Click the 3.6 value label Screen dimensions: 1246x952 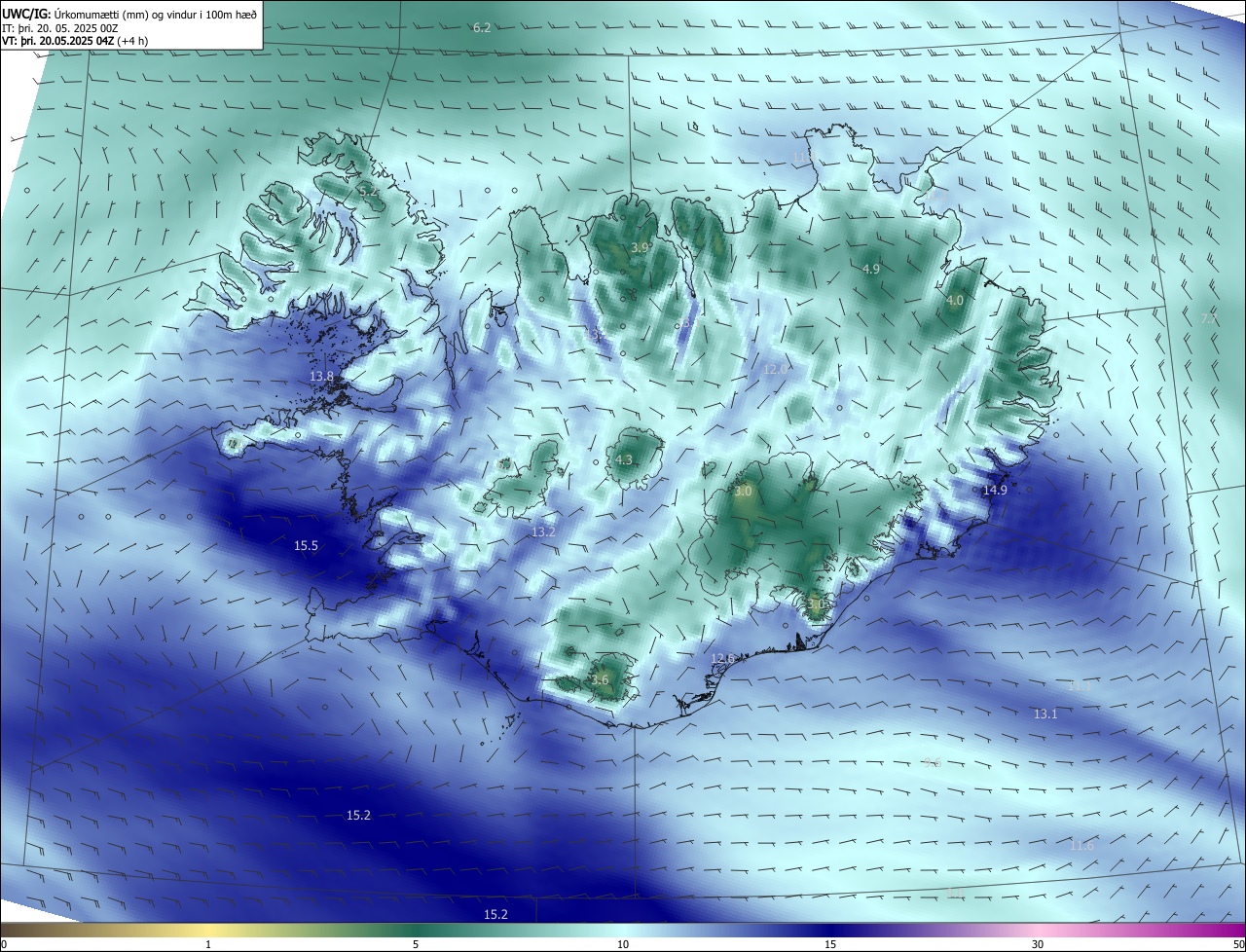coord(600,679)
